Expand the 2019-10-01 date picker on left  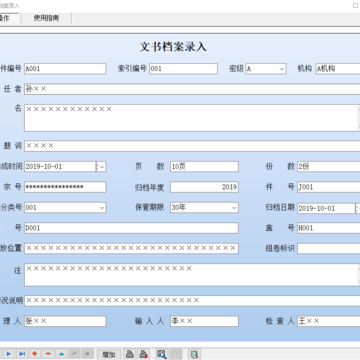tap(102, 167)
